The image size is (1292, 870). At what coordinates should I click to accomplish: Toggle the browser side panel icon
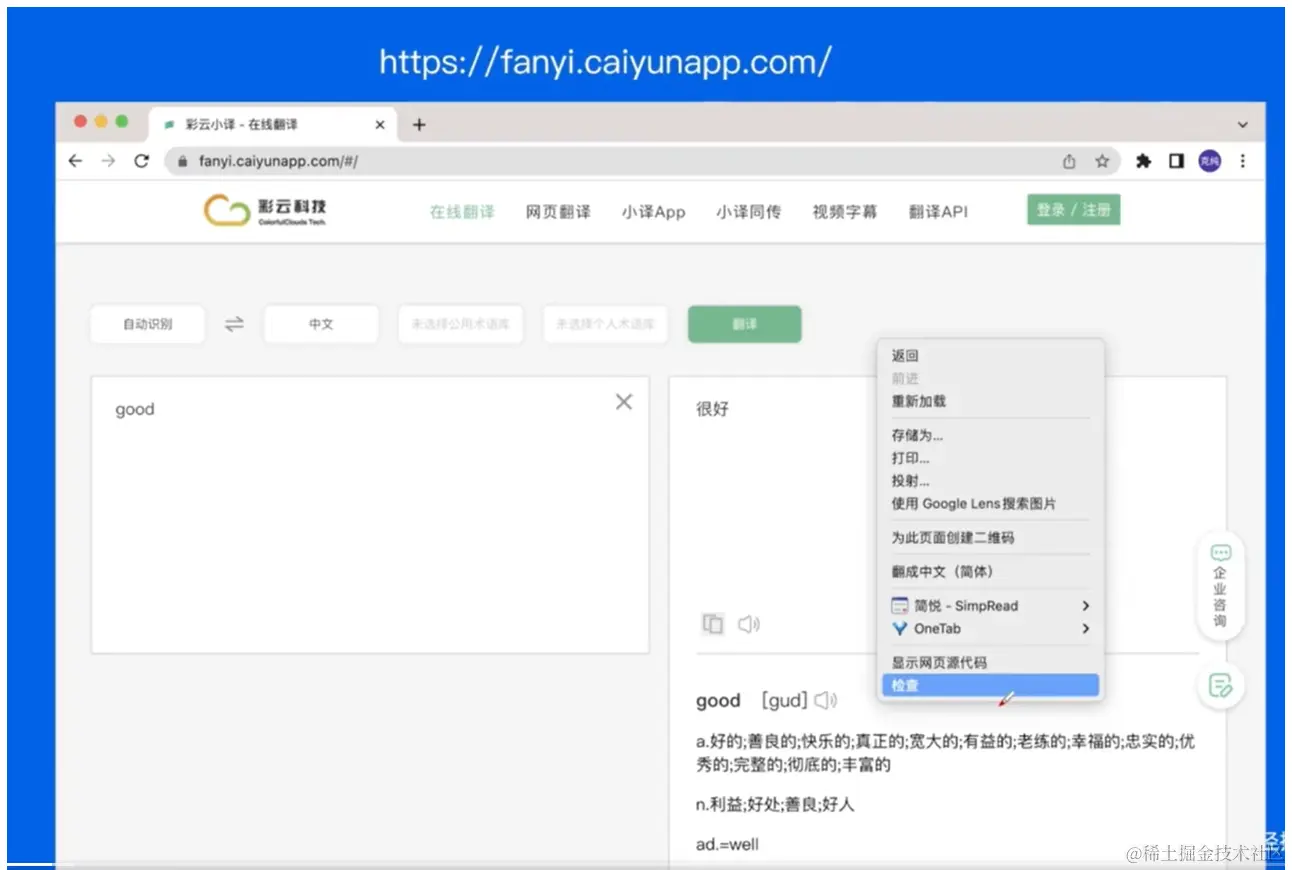(1176, 161)
